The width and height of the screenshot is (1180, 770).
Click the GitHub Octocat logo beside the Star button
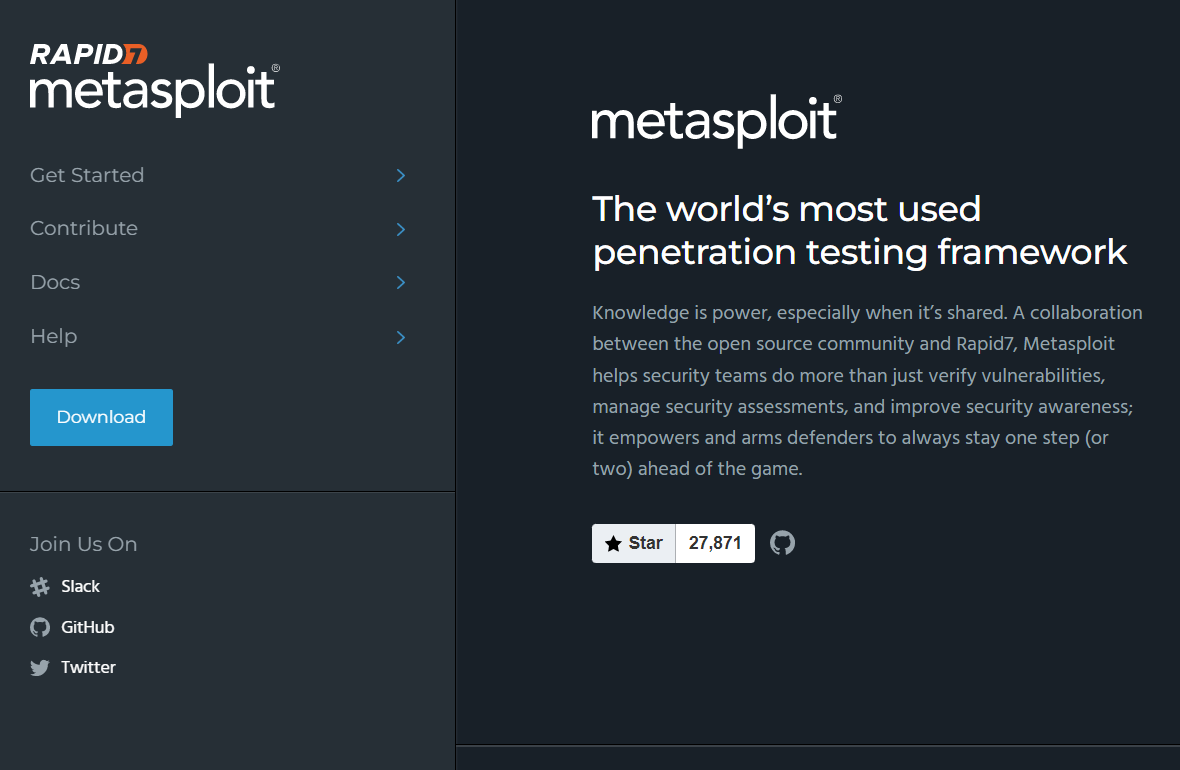782,542
